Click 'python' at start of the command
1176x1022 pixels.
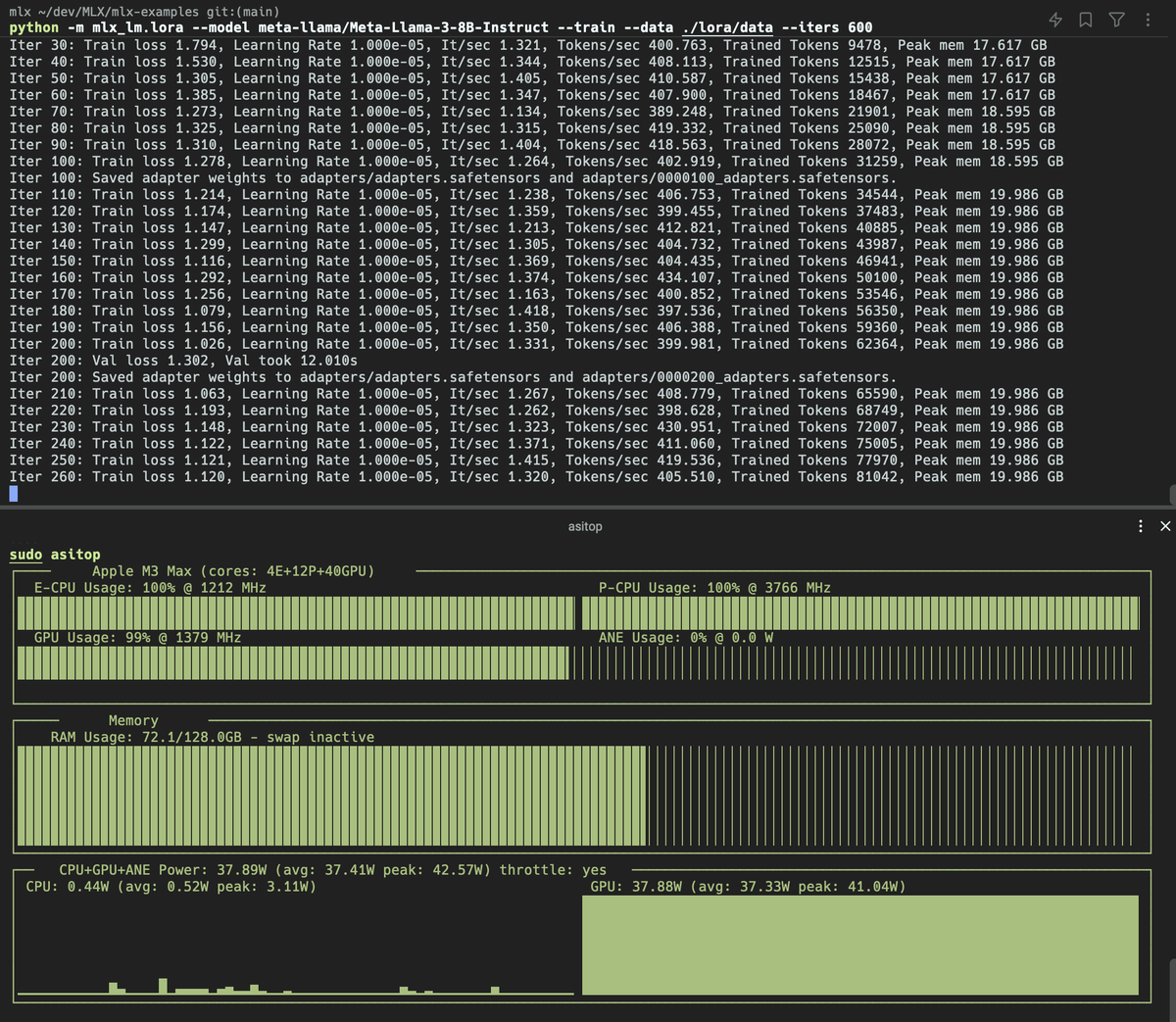tap(34, 27)
